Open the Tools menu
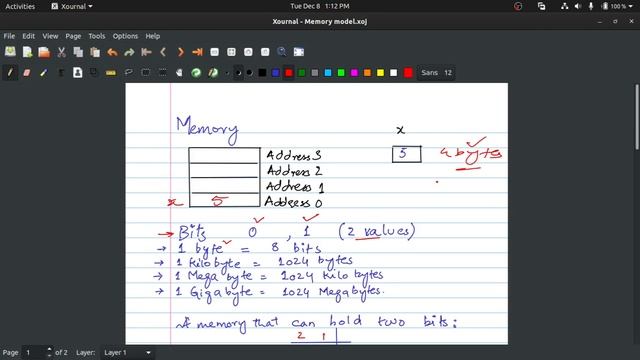The width and height of the screenshot is (640, 360). [x=97, y=36]
